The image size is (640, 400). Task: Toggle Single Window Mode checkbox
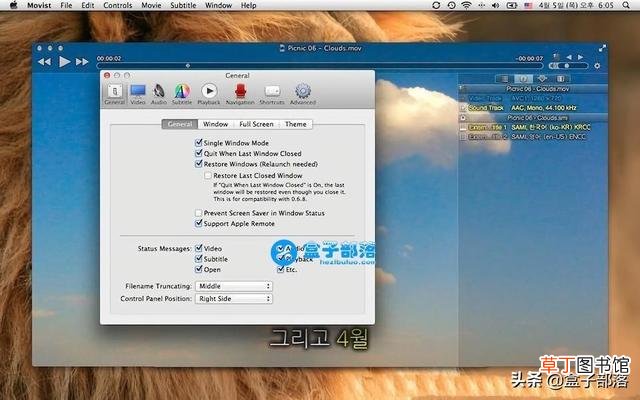(x=199, y=143)
